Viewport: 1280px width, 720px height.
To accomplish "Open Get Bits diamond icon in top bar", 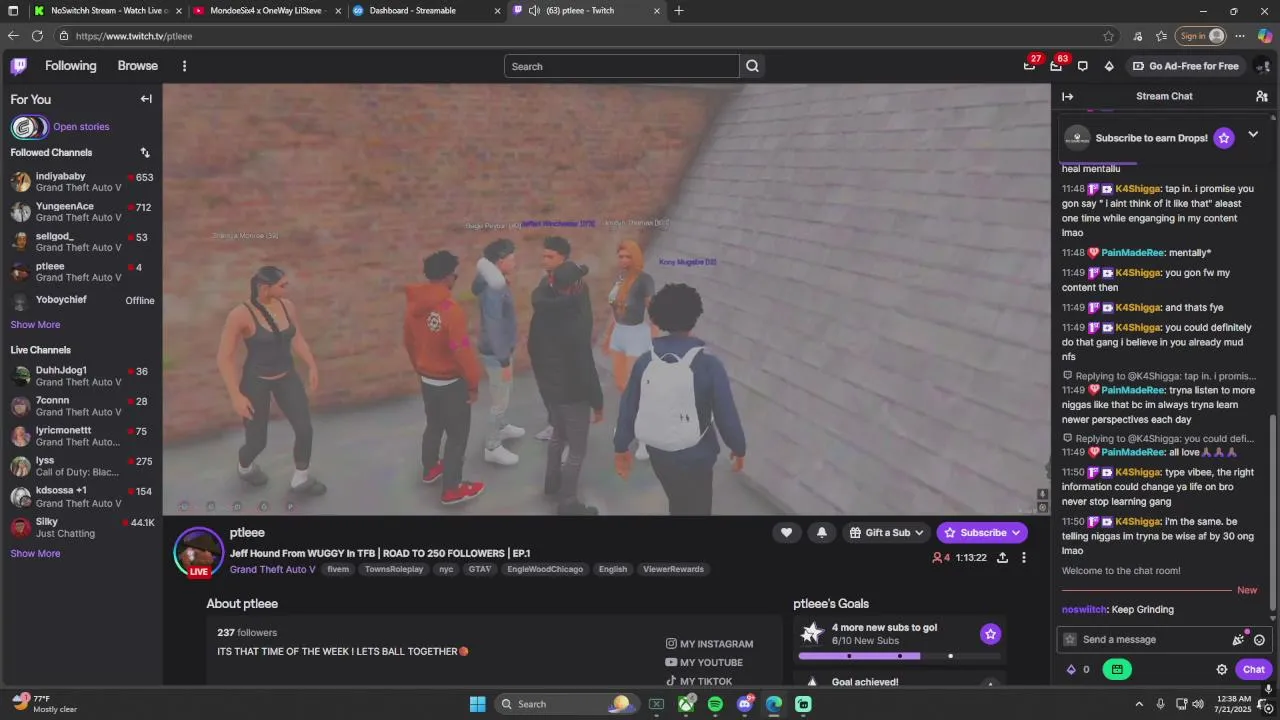I will coord(1109,66).
